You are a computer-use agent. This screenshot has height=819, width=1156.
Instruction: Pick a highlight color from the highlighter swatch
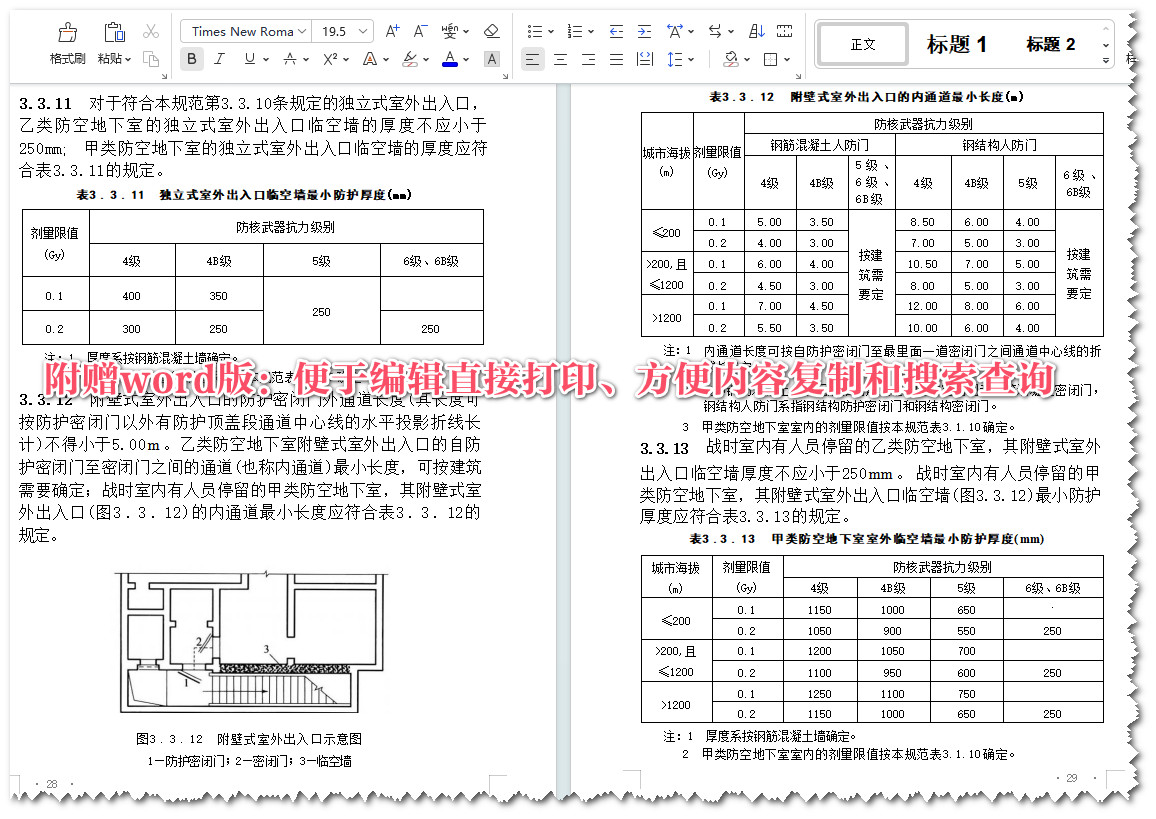[411, 60]
